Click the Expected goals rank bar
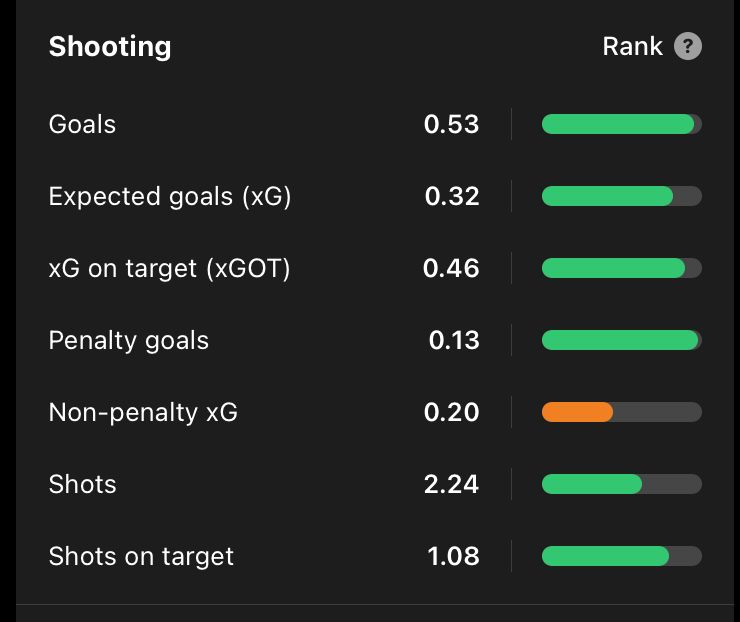The image size is (740, 622). coord(620,196)
